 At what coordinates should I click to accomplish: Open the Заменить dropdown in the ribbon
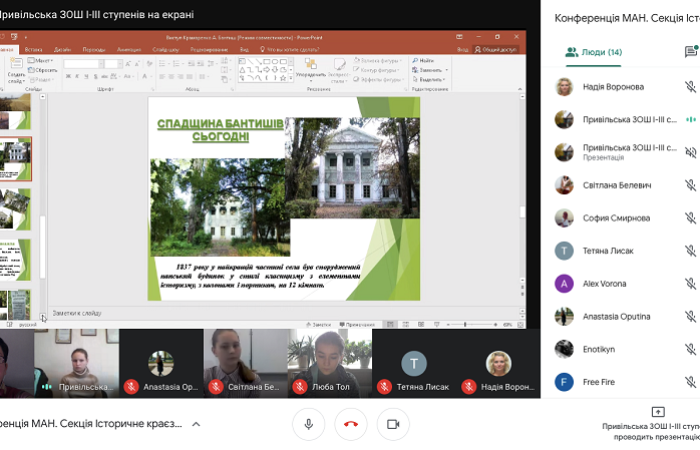(430, 70)
